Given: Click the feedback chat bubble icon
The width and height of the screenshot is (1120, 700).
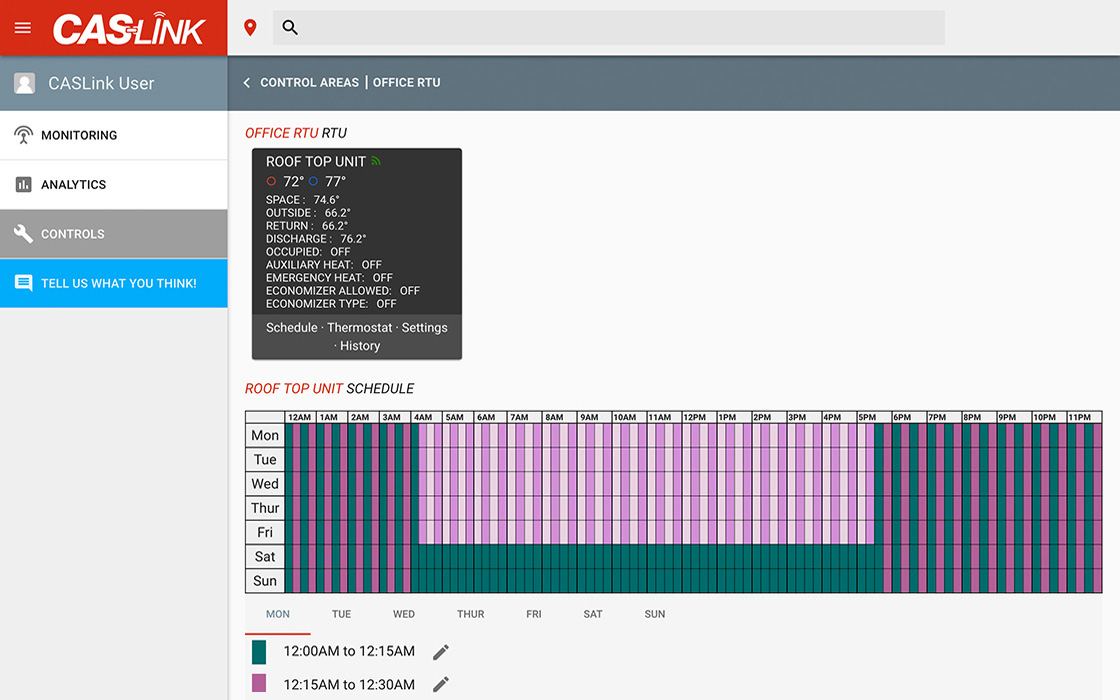Looking at the screenshot, I should [x=24, y=284].
